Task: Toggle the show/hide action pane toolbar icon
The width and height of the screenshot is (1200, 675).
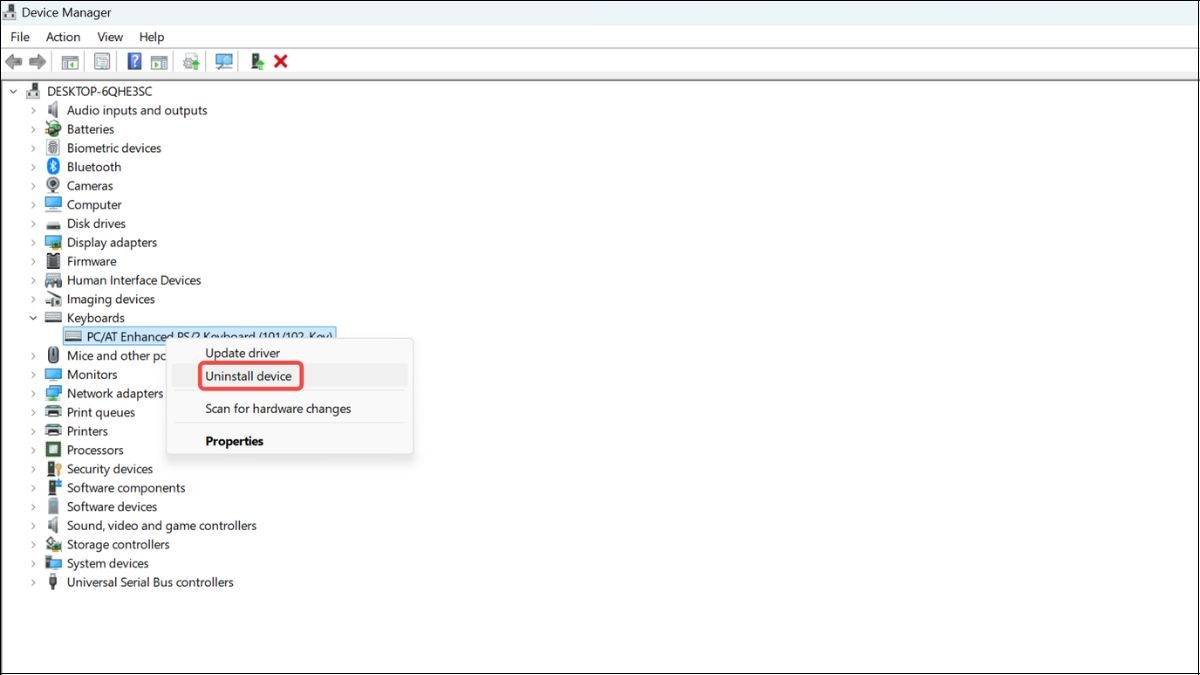Action: click(x=159, y=62)
